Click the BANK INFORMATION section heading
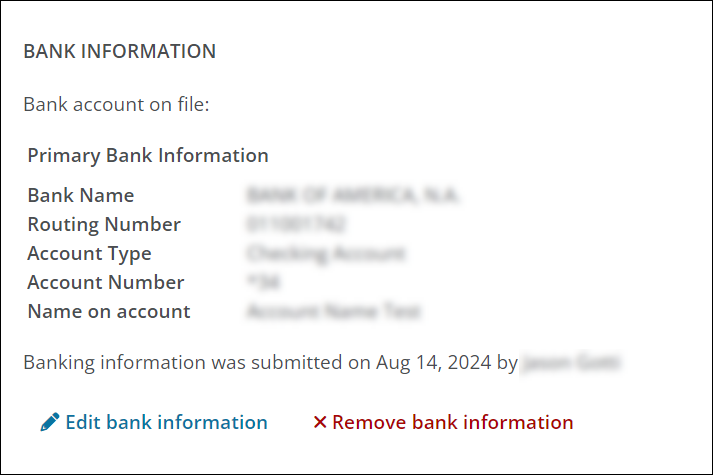713x475 pixels. [119, 51]
